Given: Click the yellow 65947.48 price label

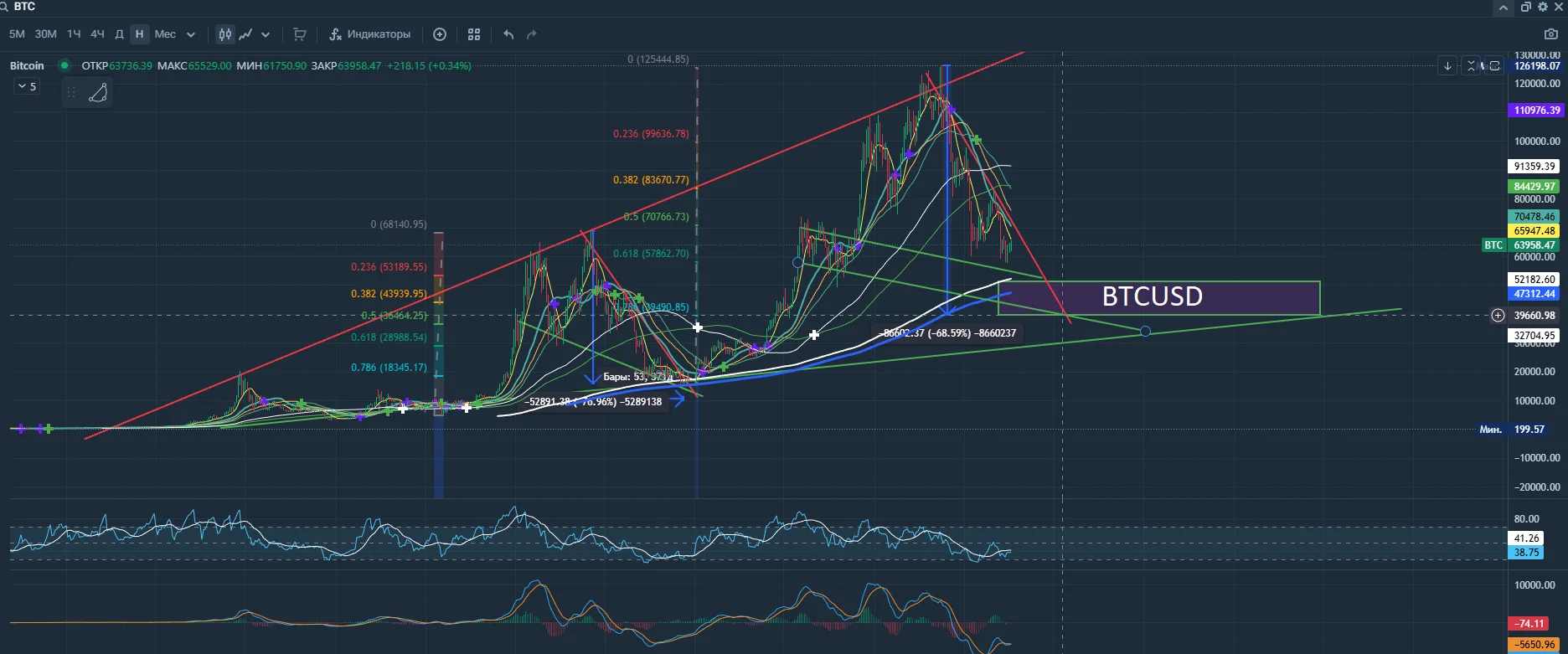Looking at the screenshot, I should click(x=1534, y=231).
